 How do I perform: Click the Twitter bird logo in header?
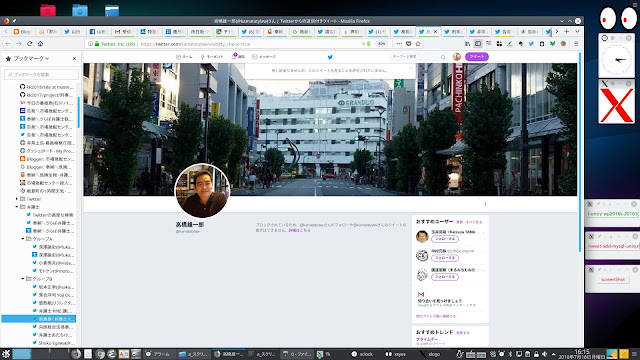330,57
